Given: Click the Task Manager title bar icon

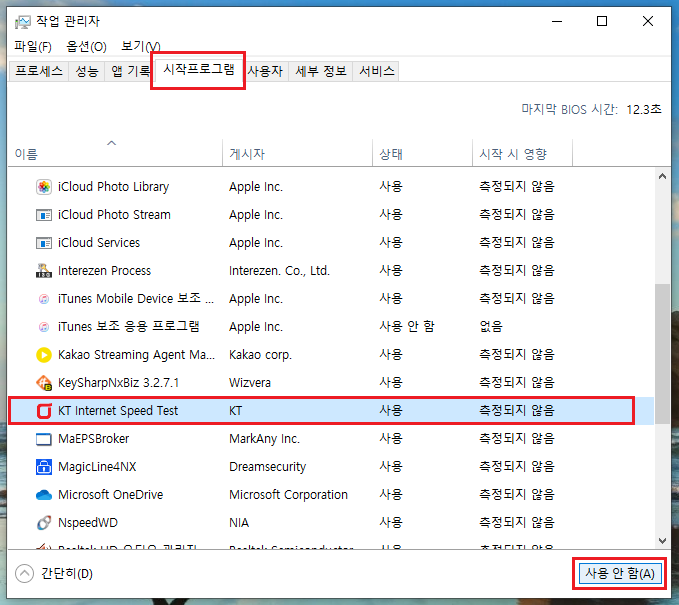Looking at the screenshot, I should (23, 22).
